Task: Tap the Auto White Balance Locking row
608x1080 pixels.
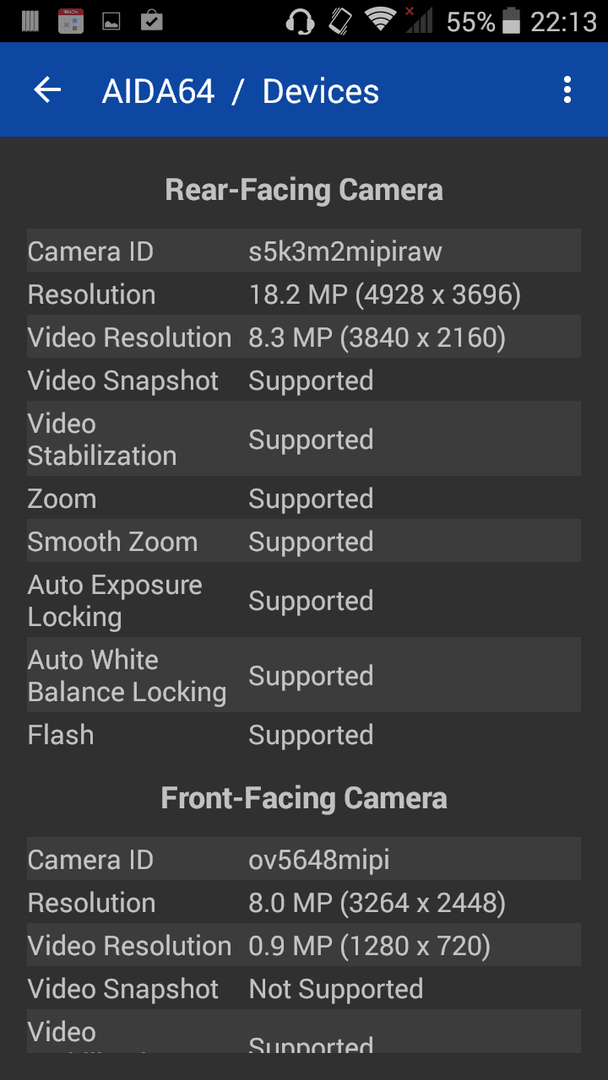Action: (x=304, y=675)
